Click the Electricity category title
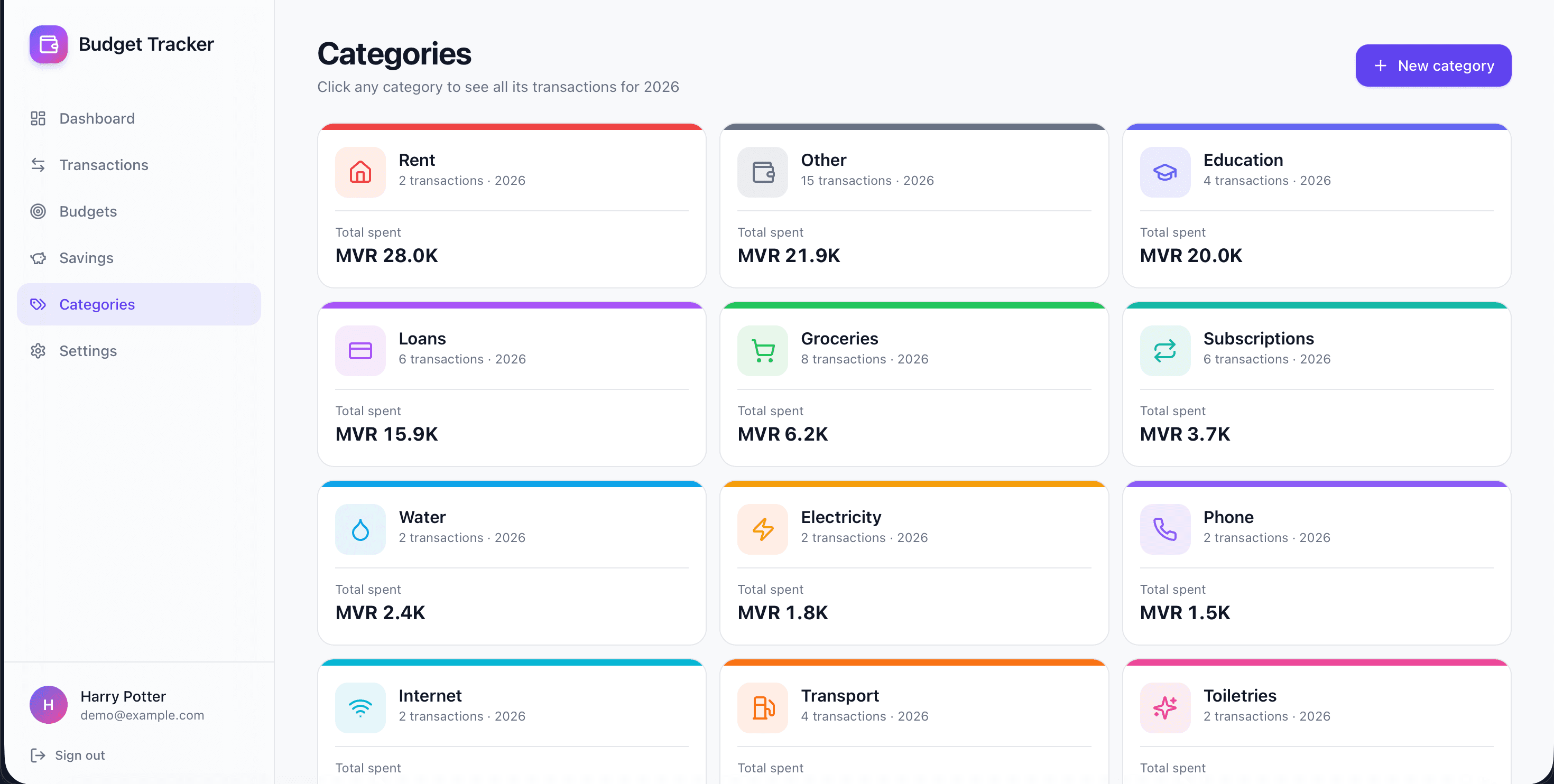The image size is (1554, 784). [x=841, y=517]
